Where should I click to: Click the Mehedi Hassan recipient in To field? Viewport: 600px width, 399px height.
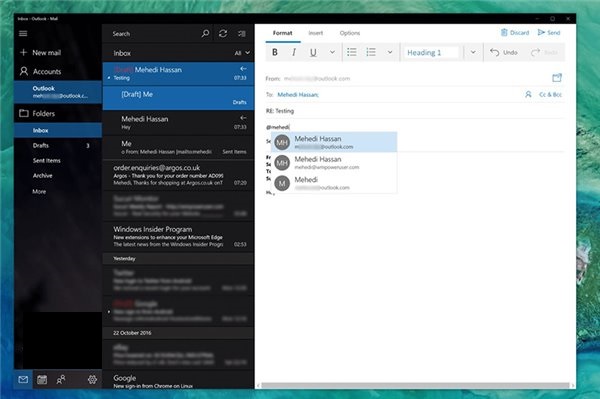298,94
